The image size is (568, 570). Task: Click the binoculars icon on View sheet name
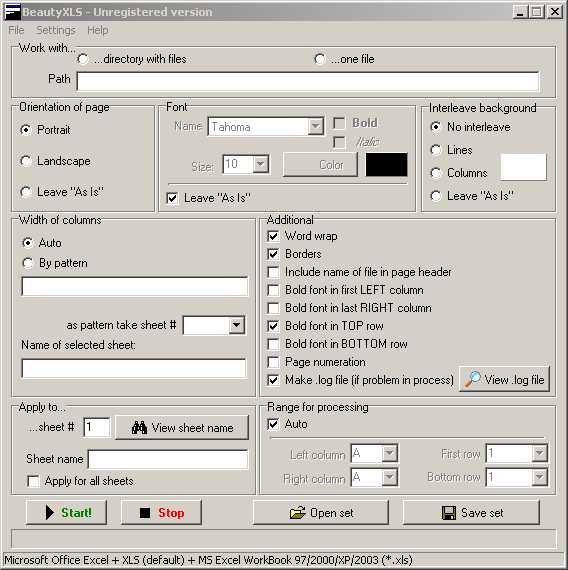(x=139, y=428)
